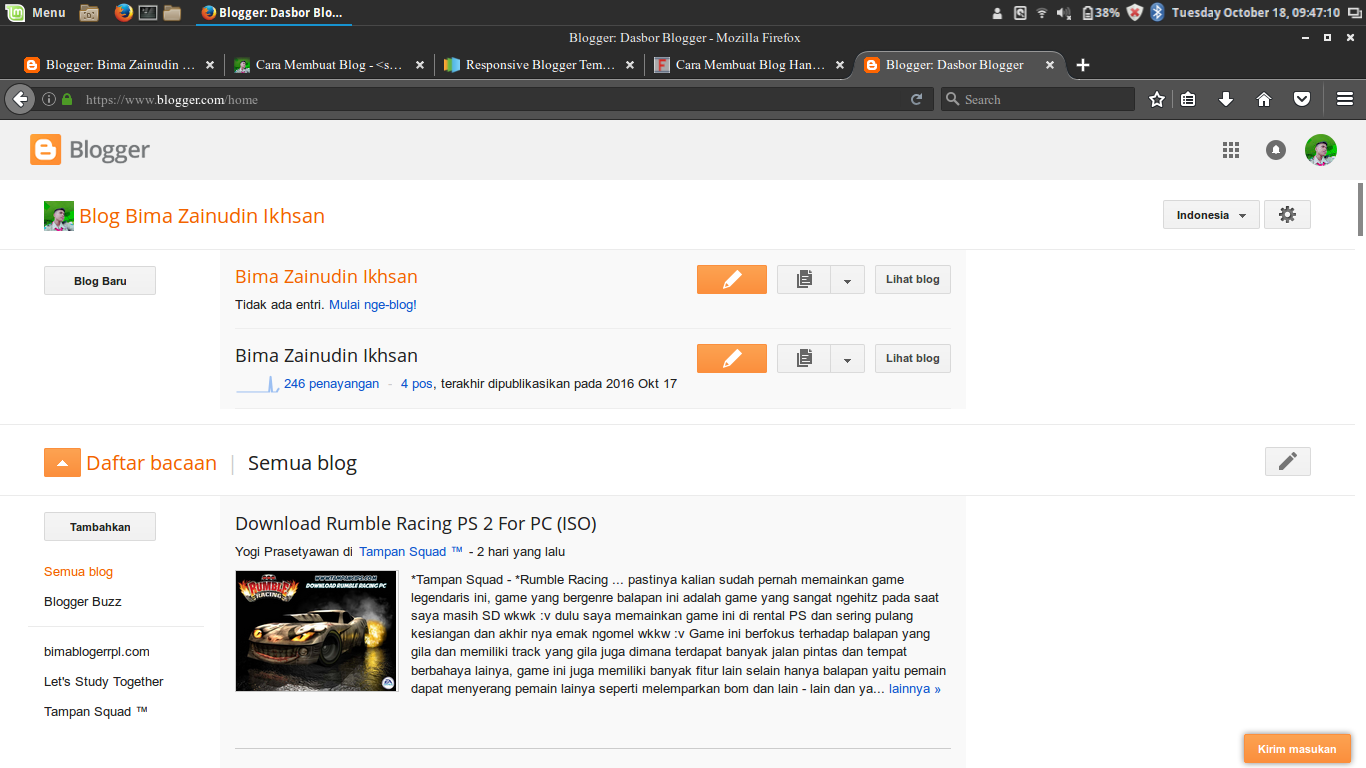The image size is (1366, 768).
Task: Edit reading list using the pencil icon
Action: (x=1287, y=461)
